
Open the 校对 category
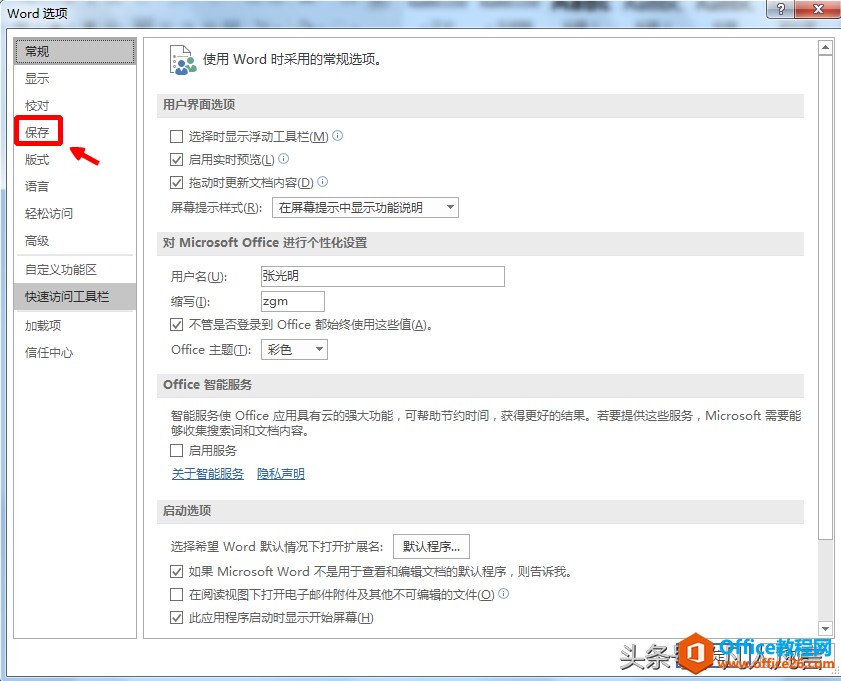point(75,106)
